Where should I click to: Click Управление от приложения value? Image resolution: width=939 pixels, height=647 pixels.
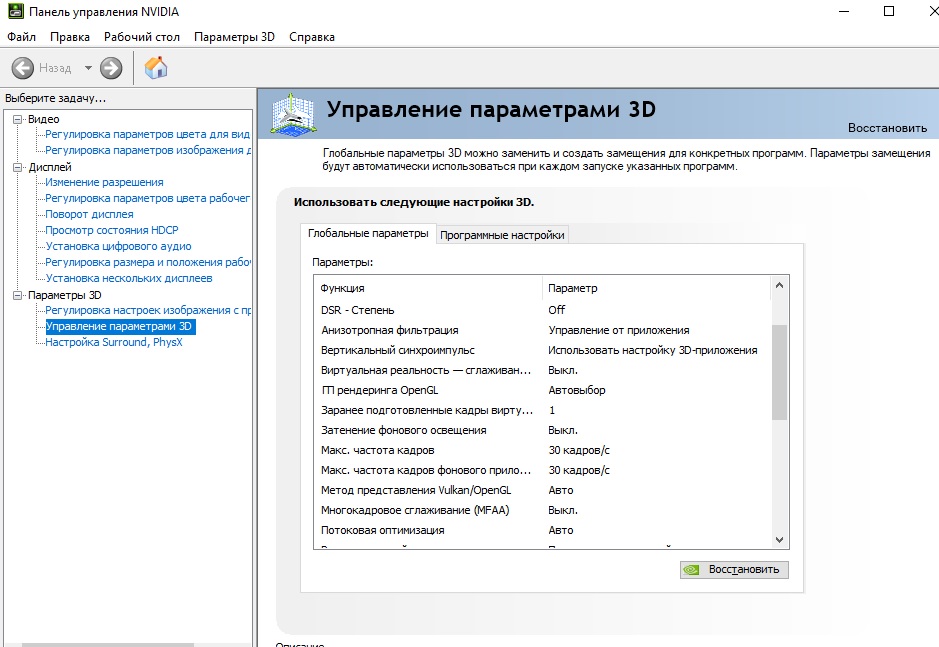coord(619,330)
